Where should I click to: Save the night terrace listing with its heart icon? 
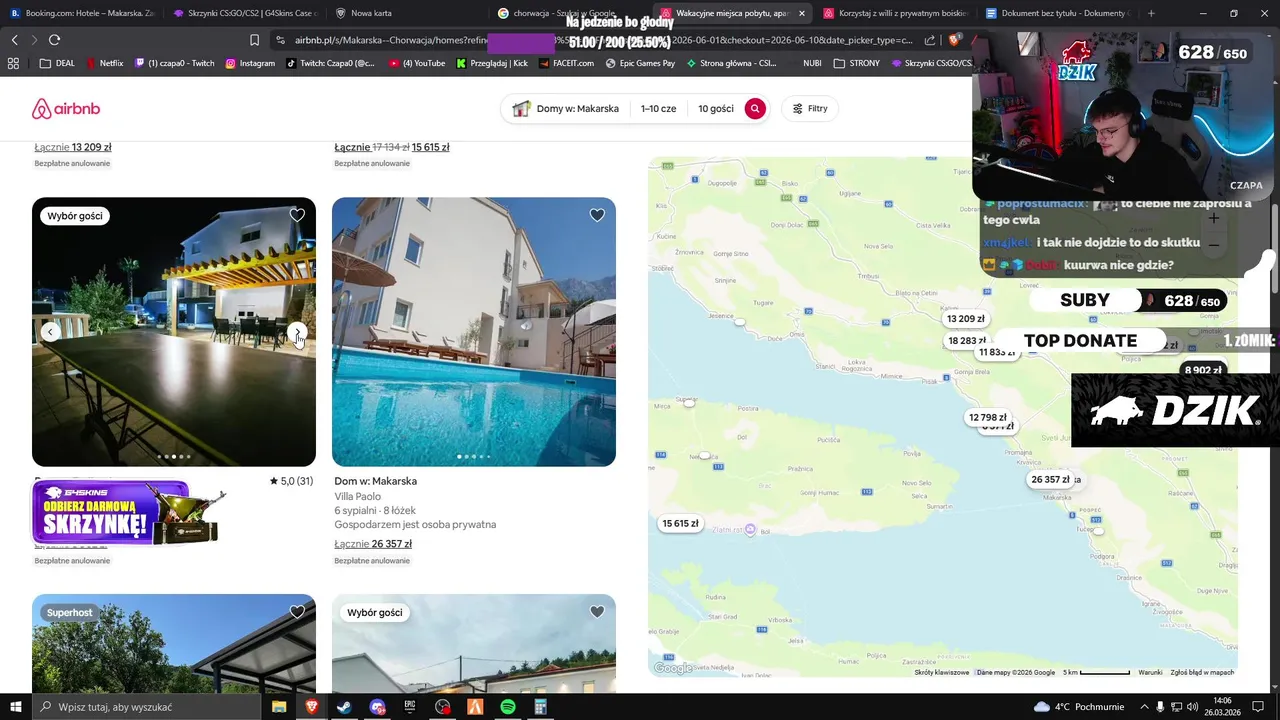(x=297, y=215)
